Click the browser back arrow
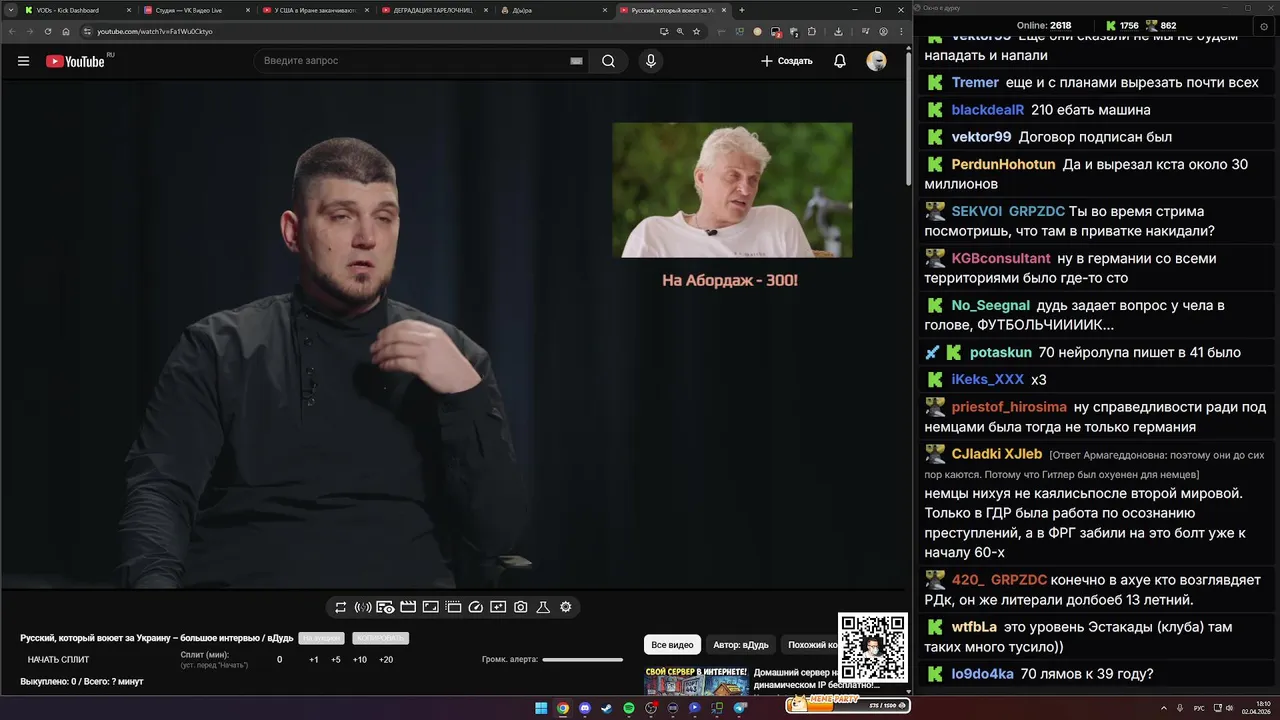The width and height of the screenshot is (1280, 720). point(13,31)
